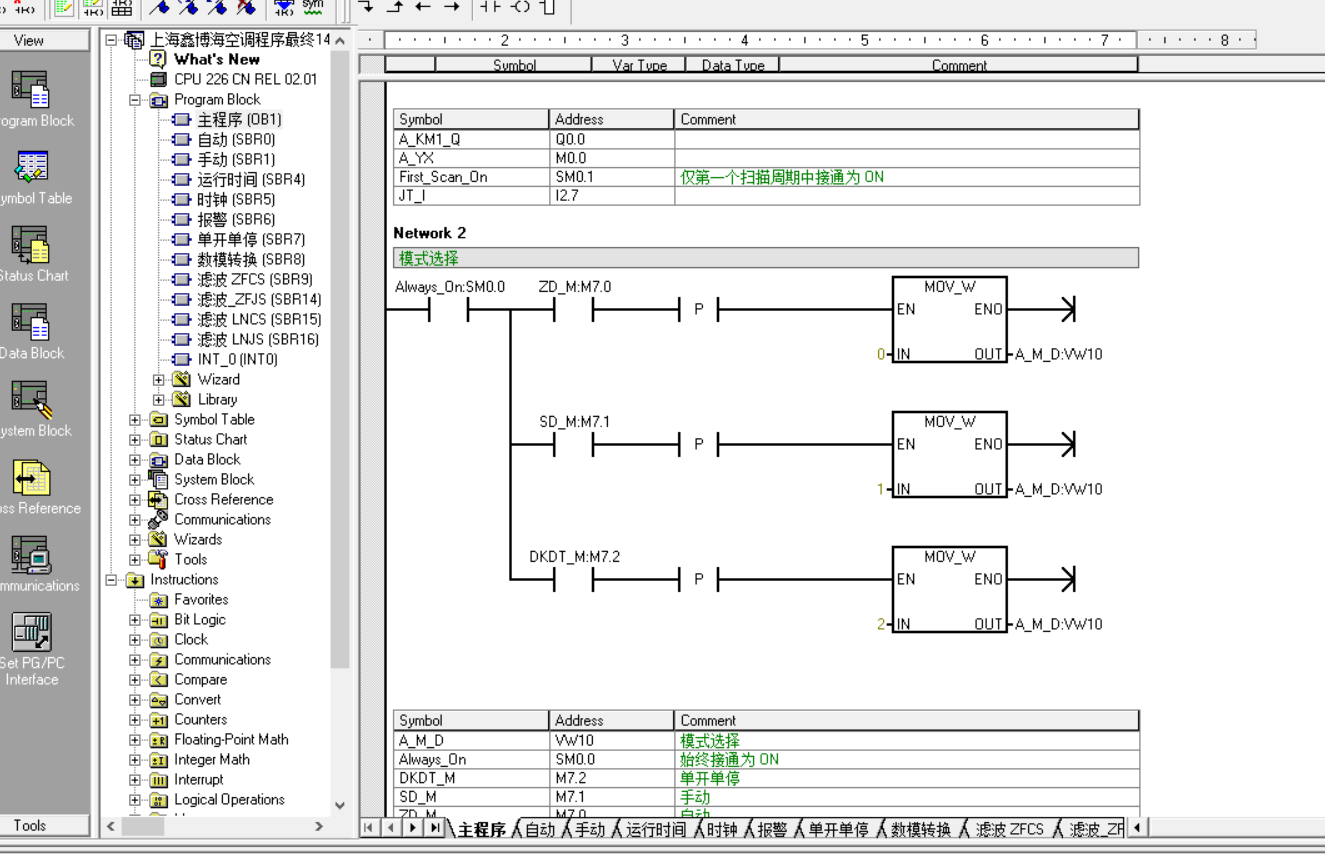This screenshot has height=866, width=1325.
Task: Open Program Block in the View bar
Action: pyautogui.click(x=30, y=98)
